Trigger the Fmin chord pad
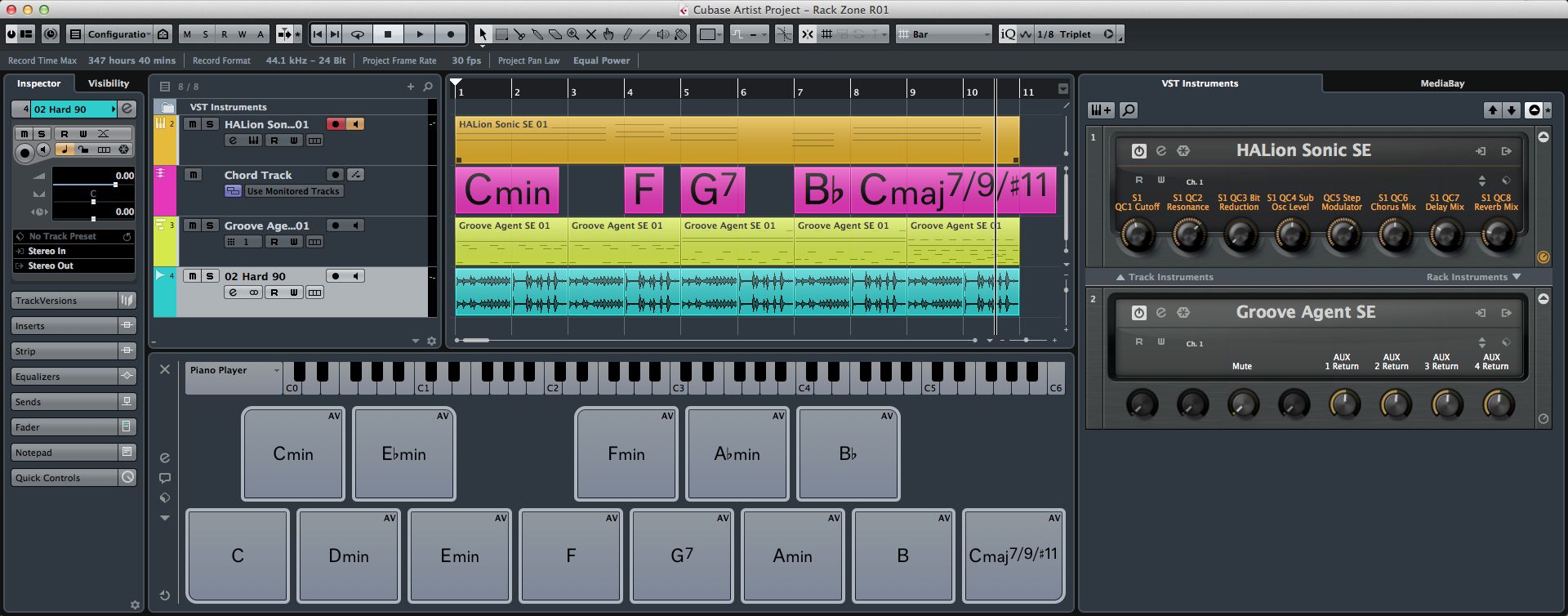Viewport: 1568px width, 616px height. coord(626,453)
